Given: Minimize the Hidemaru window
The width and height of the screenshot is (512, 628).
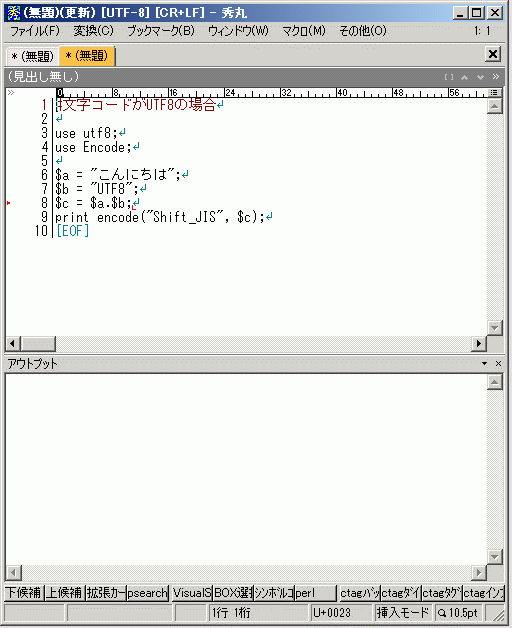Looking at the screenshot, I should click(460, 13).
